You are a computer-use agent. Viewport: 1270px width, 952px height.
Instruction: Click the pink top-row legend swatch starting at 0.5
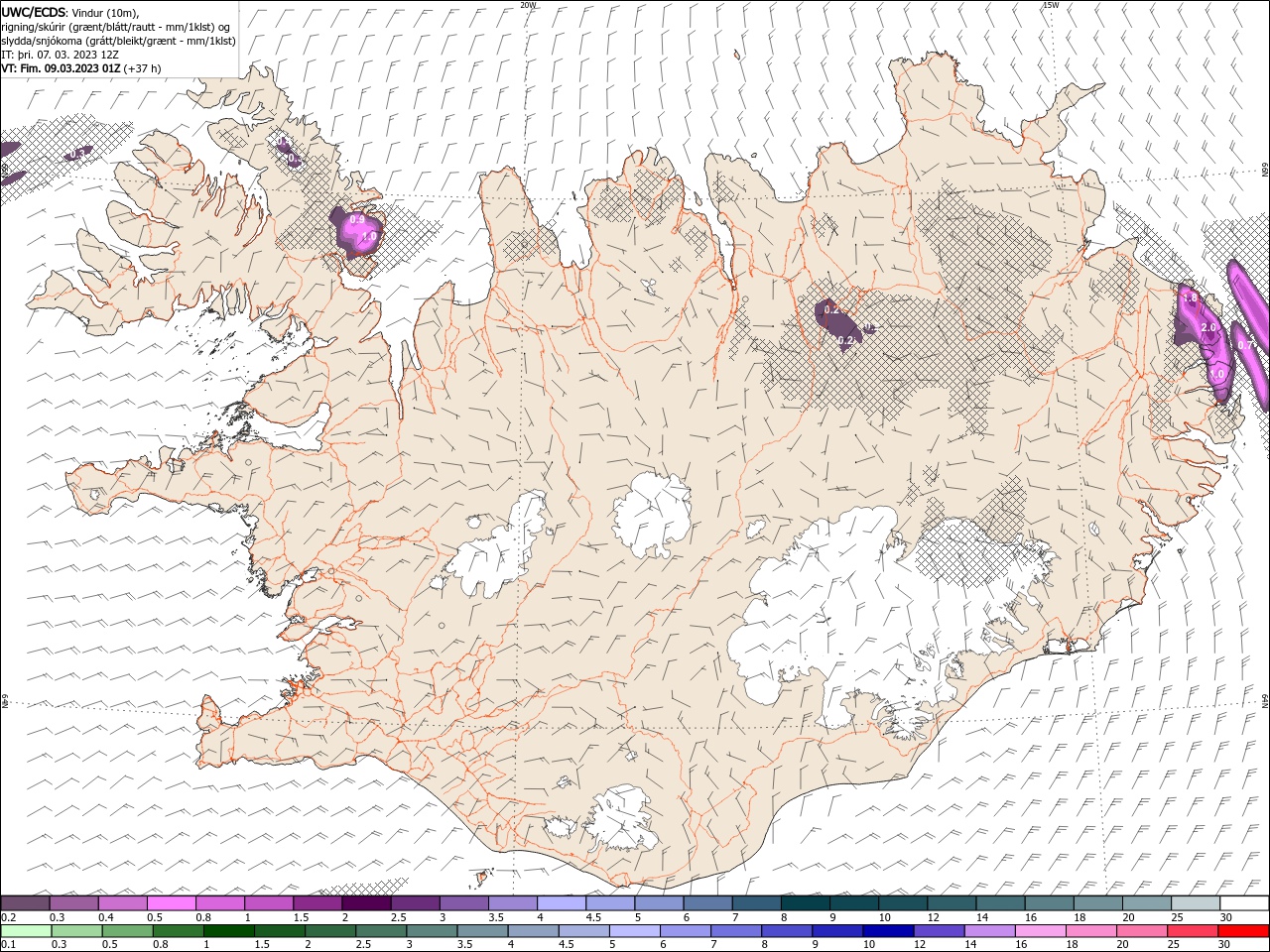tap(172, 903)
